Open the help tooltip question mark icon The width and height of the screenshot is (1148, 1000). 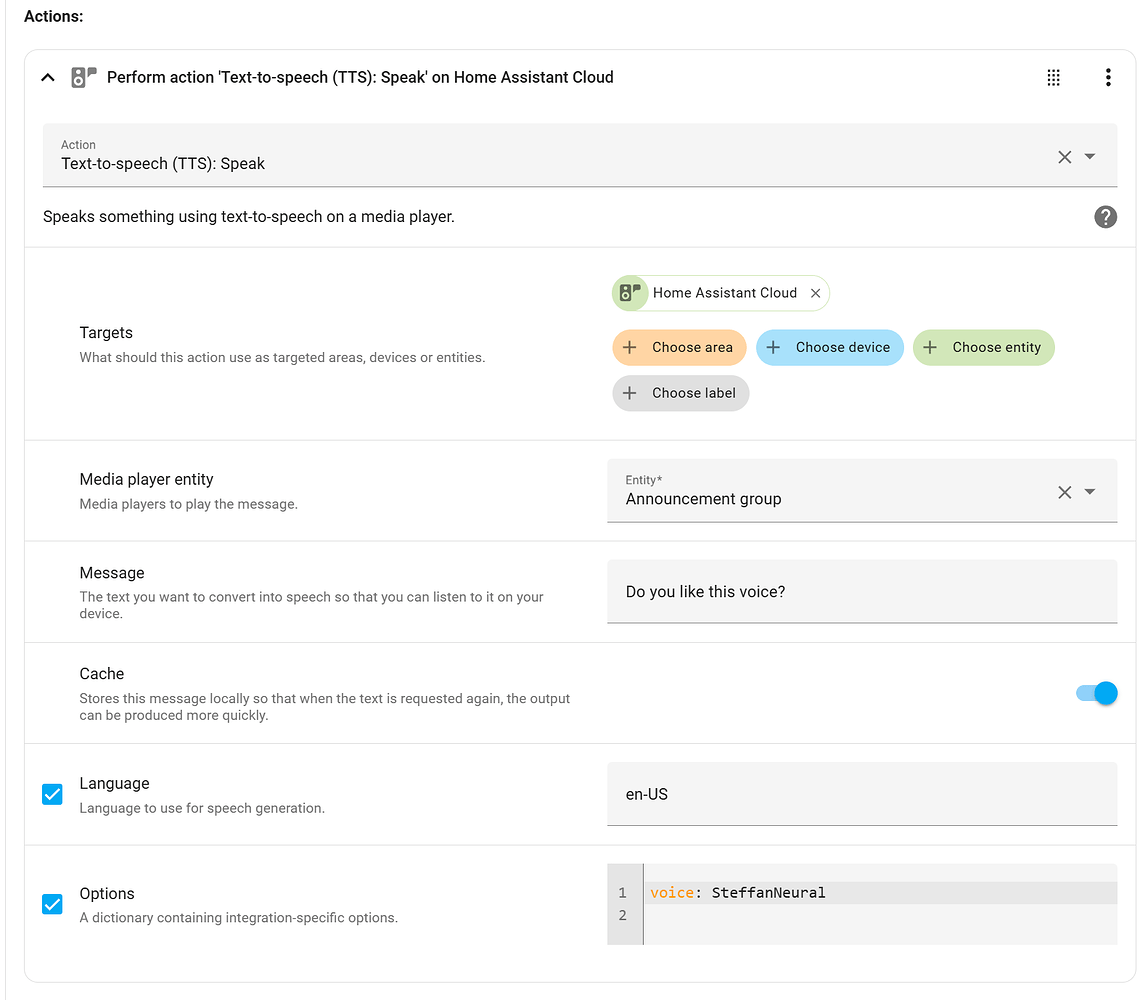click(1105, 217)
